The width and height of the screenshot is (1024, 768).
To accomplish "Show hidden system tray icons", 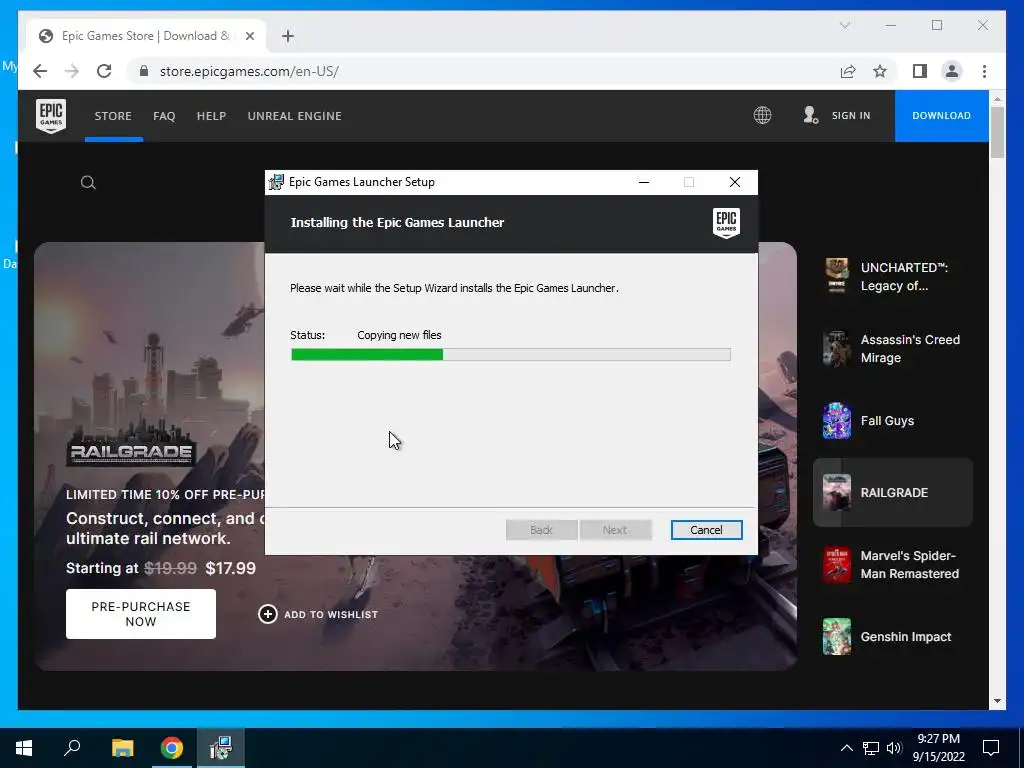I will pos(846,748).
